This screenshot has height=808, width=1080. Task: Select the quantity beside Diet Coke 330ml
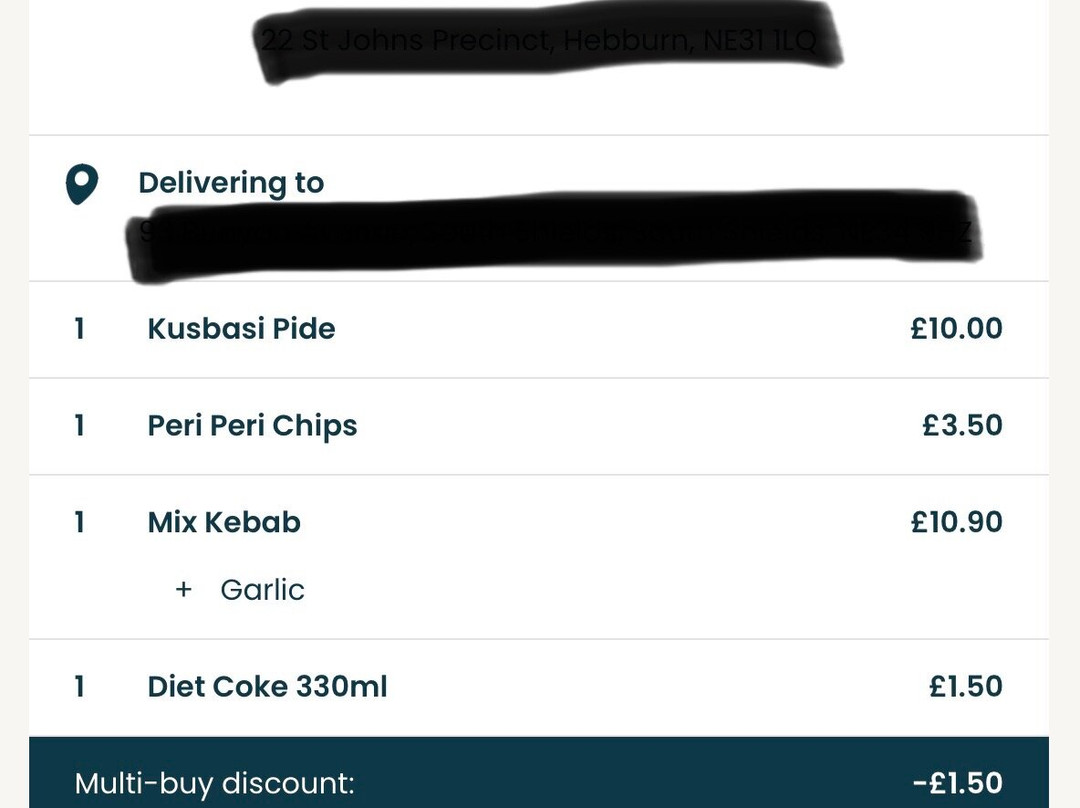pyautogui.click(x=80, y=687)
